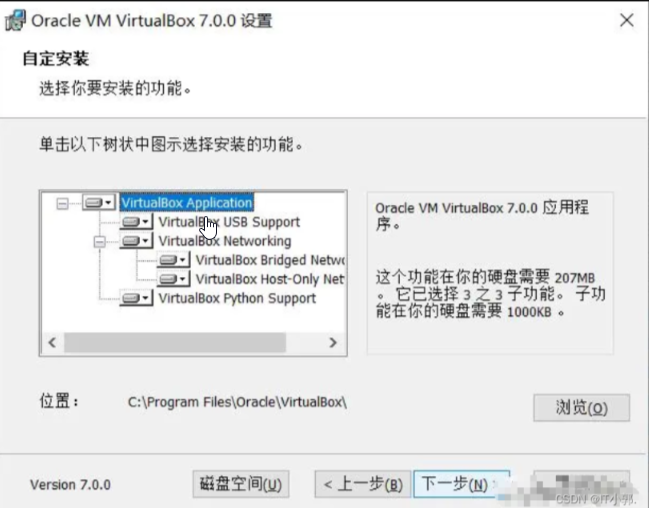Image resolution: width=649 pixels, height=508 pixels.
Task: Collapse the VirtualBox Networking tree node
Action: 100,241
